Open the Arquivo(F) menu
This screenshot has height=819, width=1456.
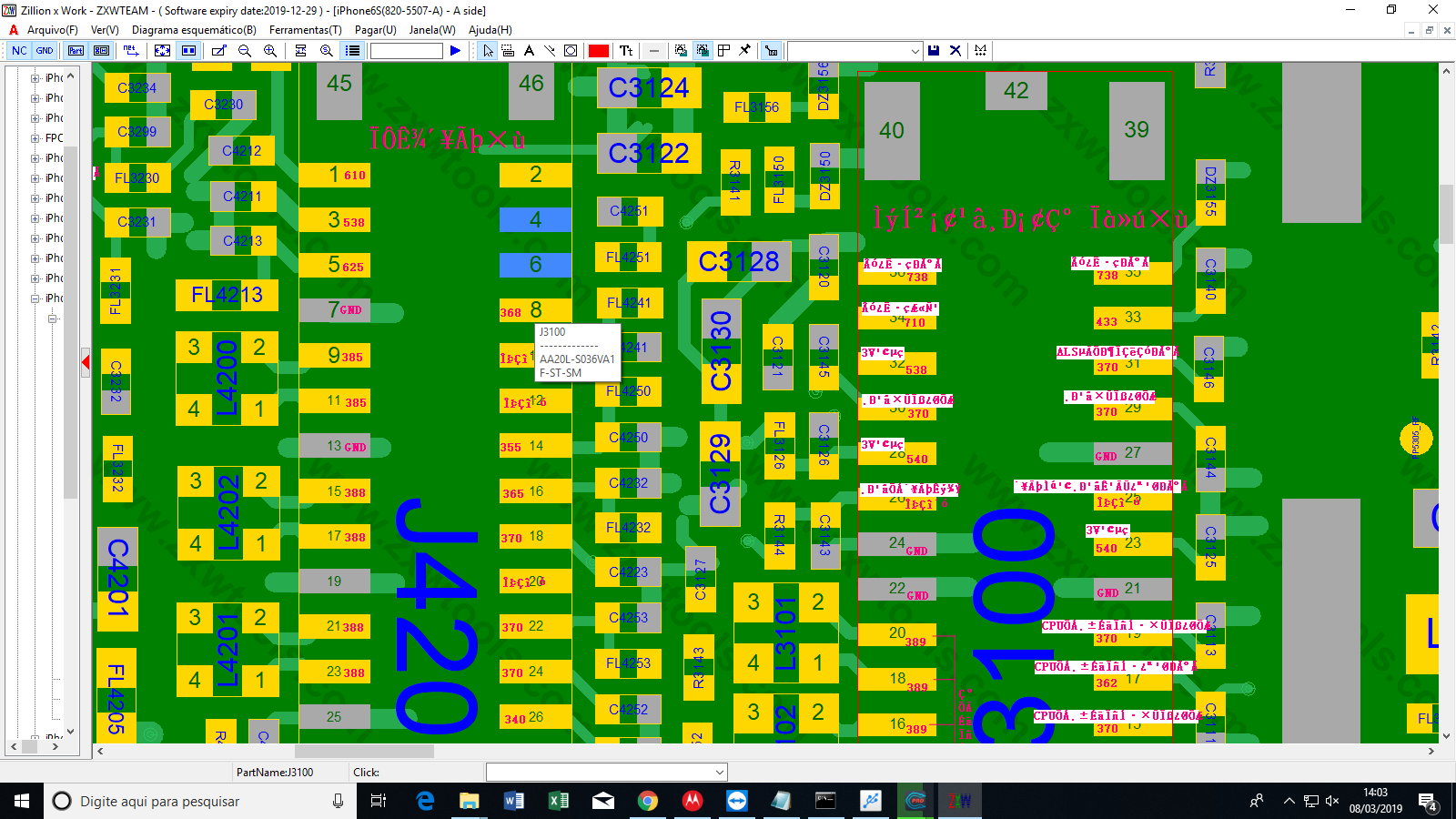coord(53,30)
